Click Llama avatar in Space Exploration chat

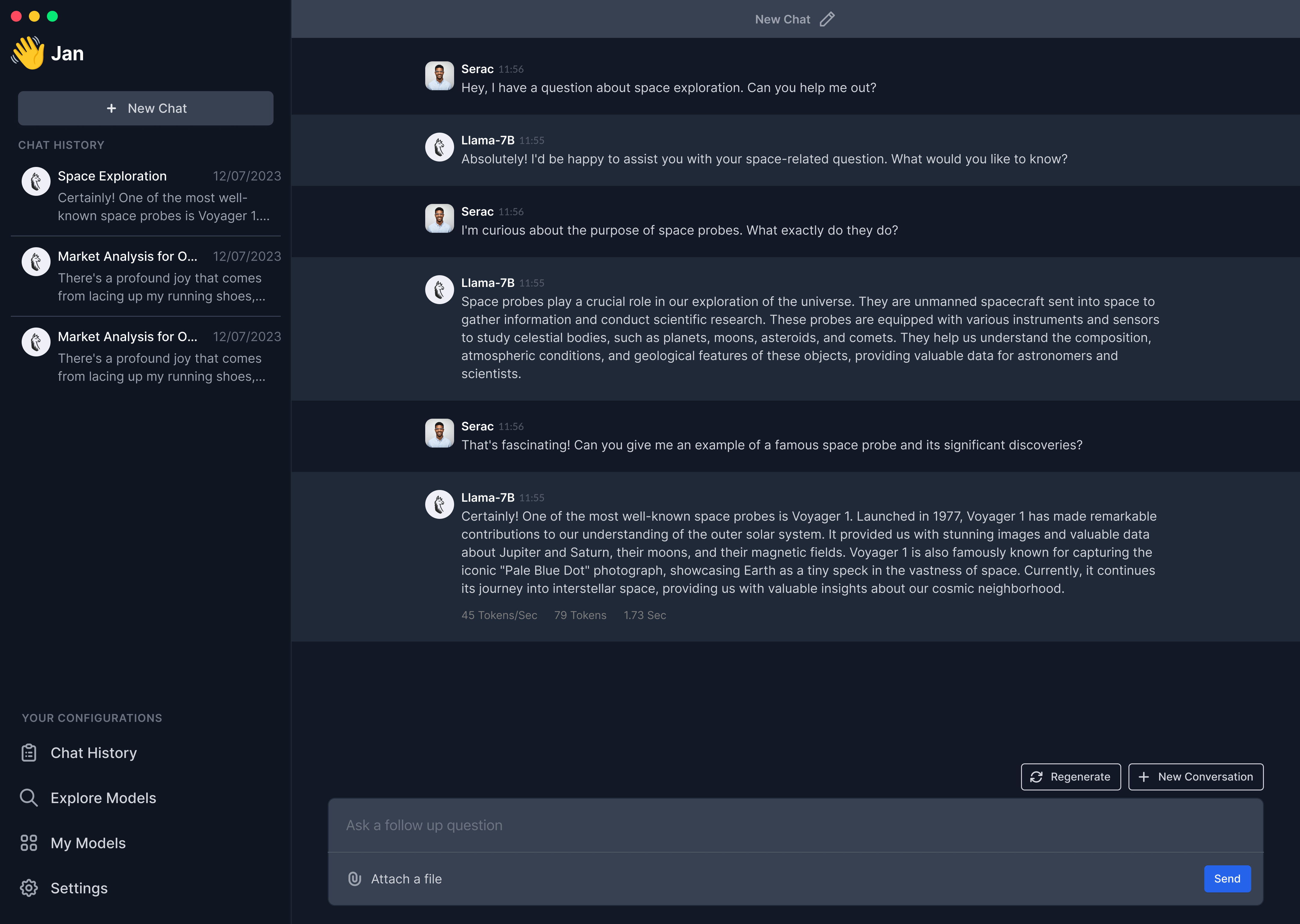pyautogui.click(x=36, y=181)
